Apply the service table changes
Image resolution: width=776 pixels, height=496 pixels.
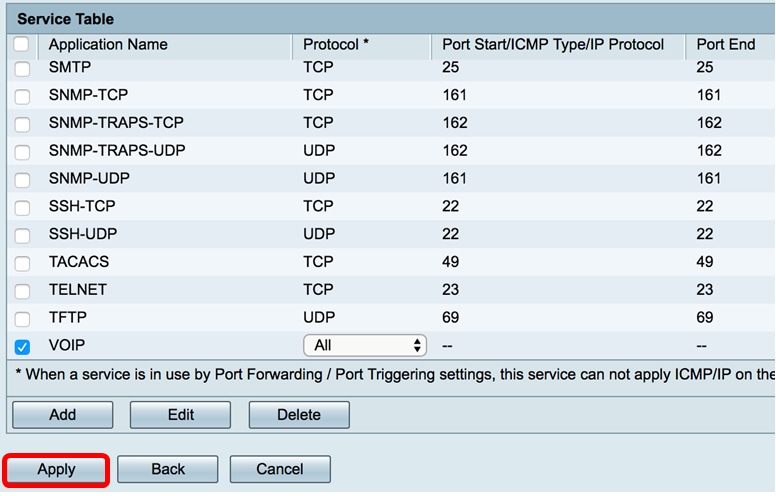(56, 469)
